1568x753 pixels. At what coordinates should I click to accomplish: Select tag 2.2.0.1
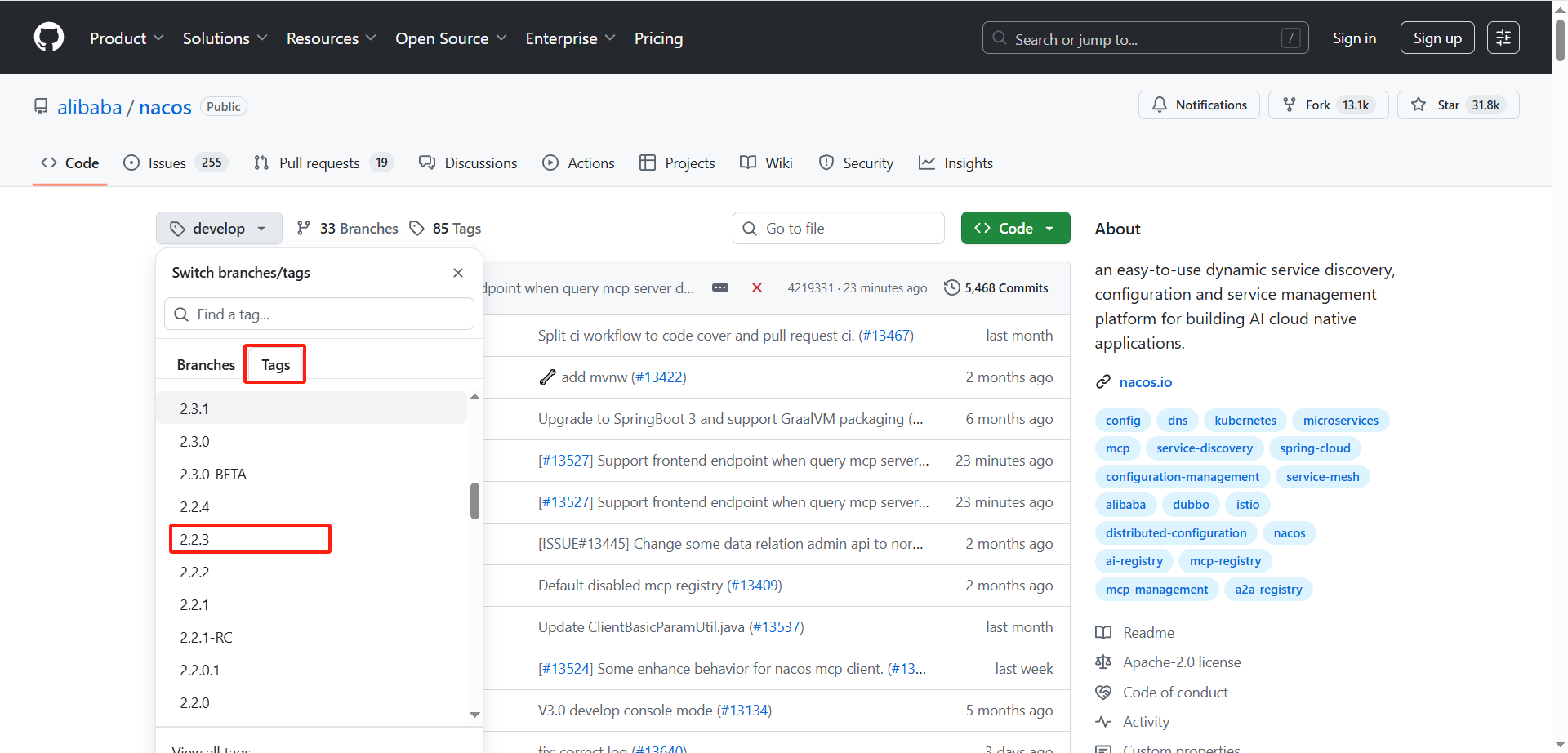[x=311, y=670]
